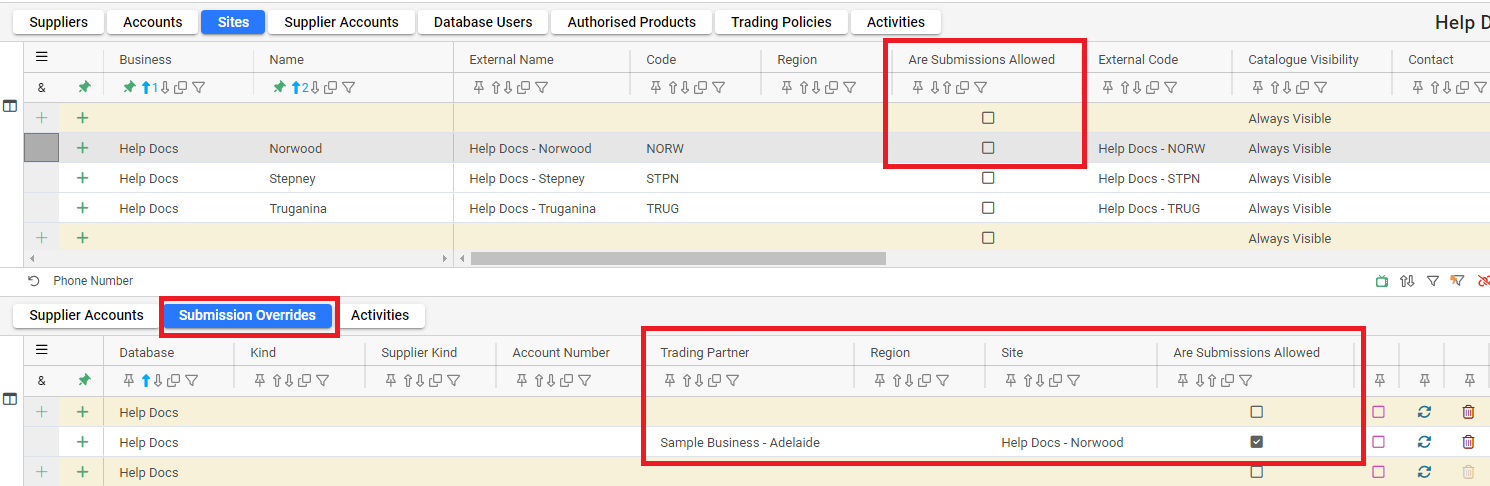1490x486 pixels.
Task: Tick Are Submissions Allowed for Stepney
Action: click(988, 178)
